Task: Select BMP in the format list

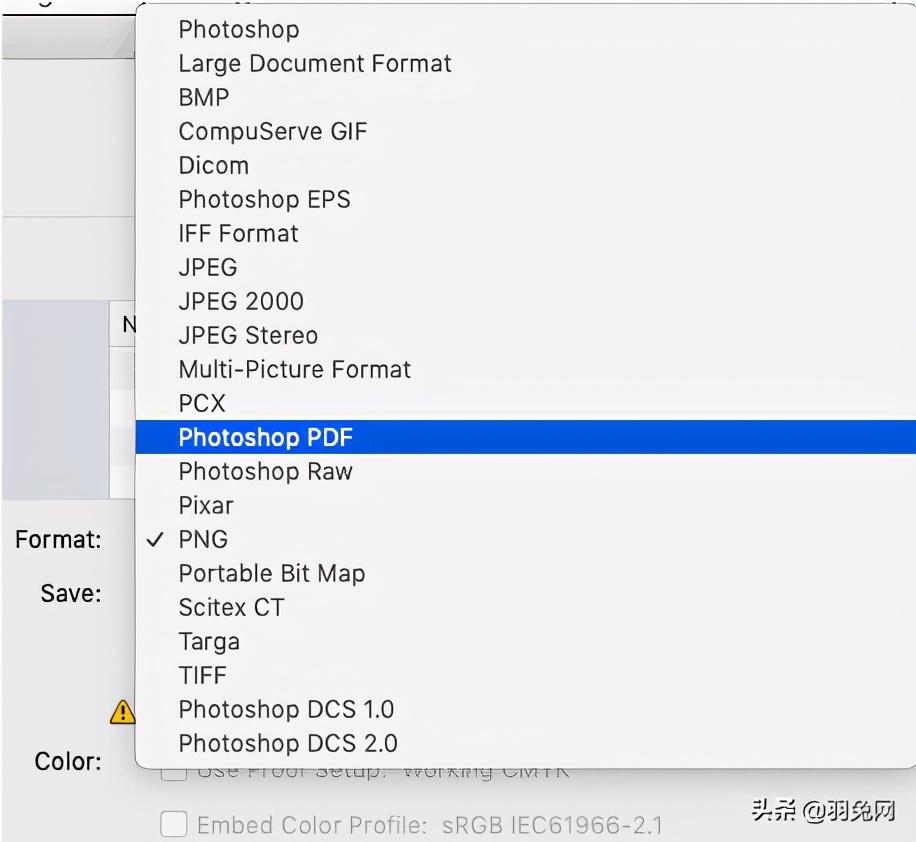Action: (x=204, y=97)
